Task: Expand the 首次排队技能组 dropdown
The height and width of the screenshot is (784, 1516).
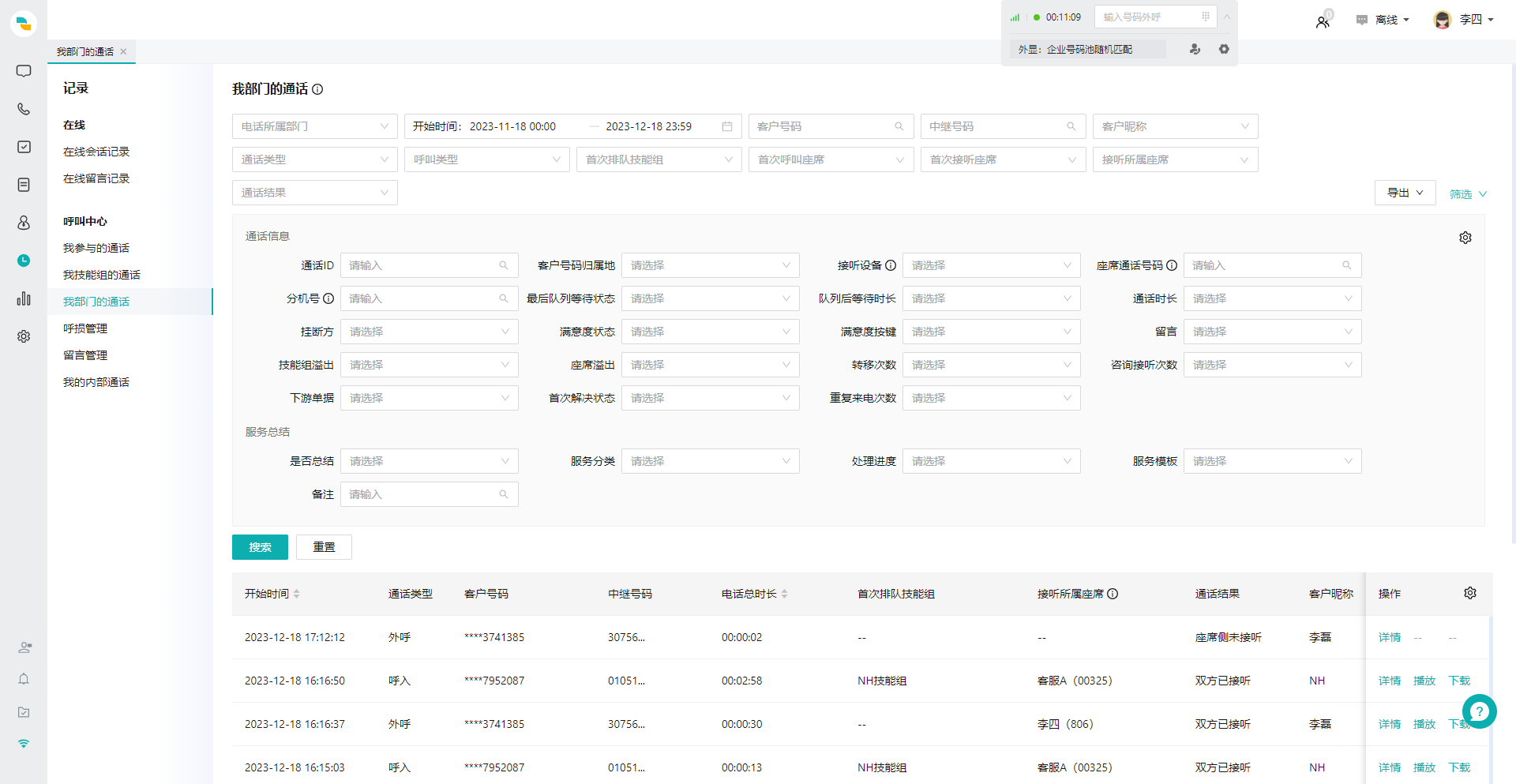Action: pos(659,159)
